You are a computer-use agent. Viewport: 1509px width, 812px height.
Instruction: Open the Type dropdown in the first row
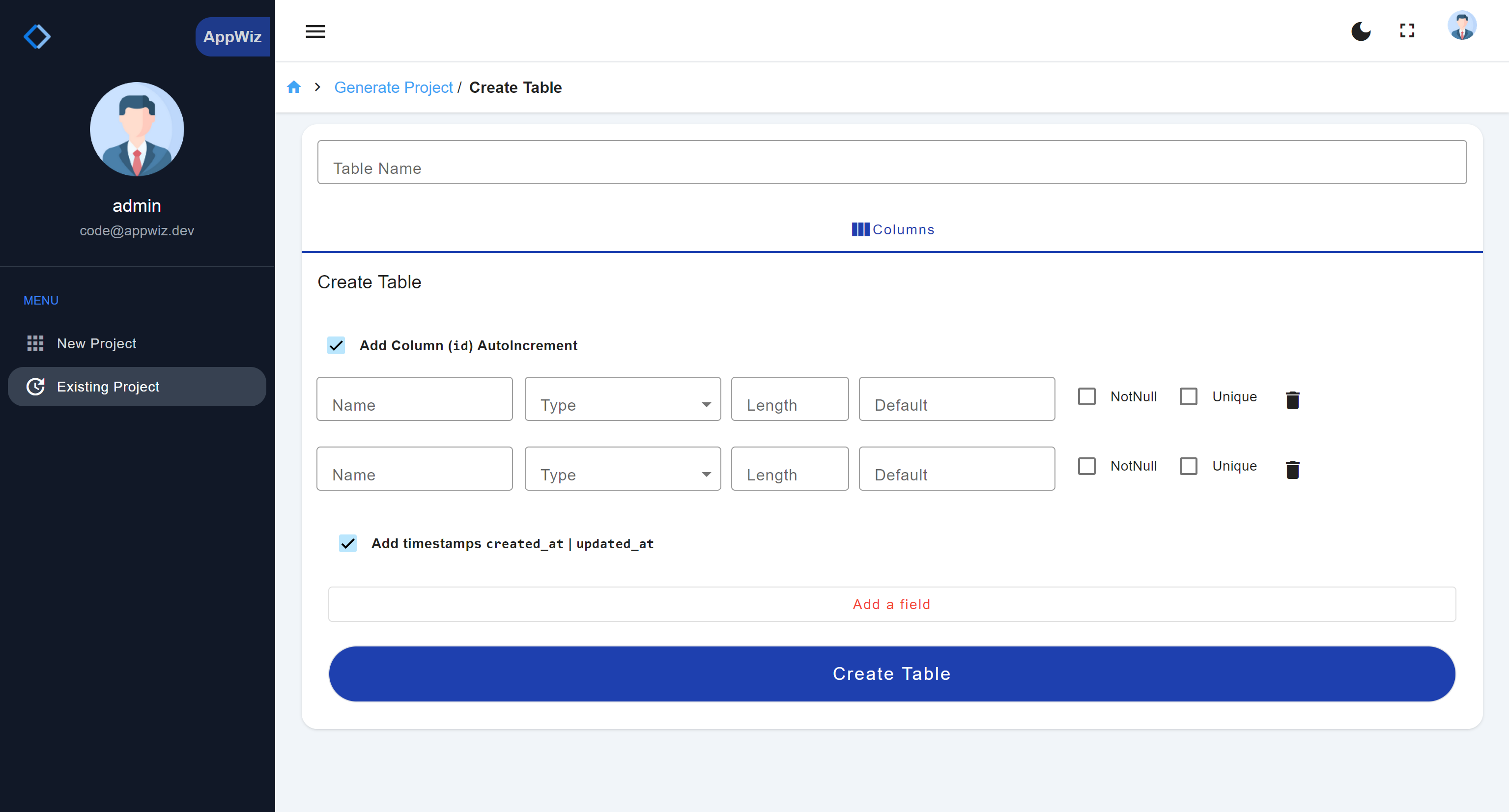tap(623, 399)
